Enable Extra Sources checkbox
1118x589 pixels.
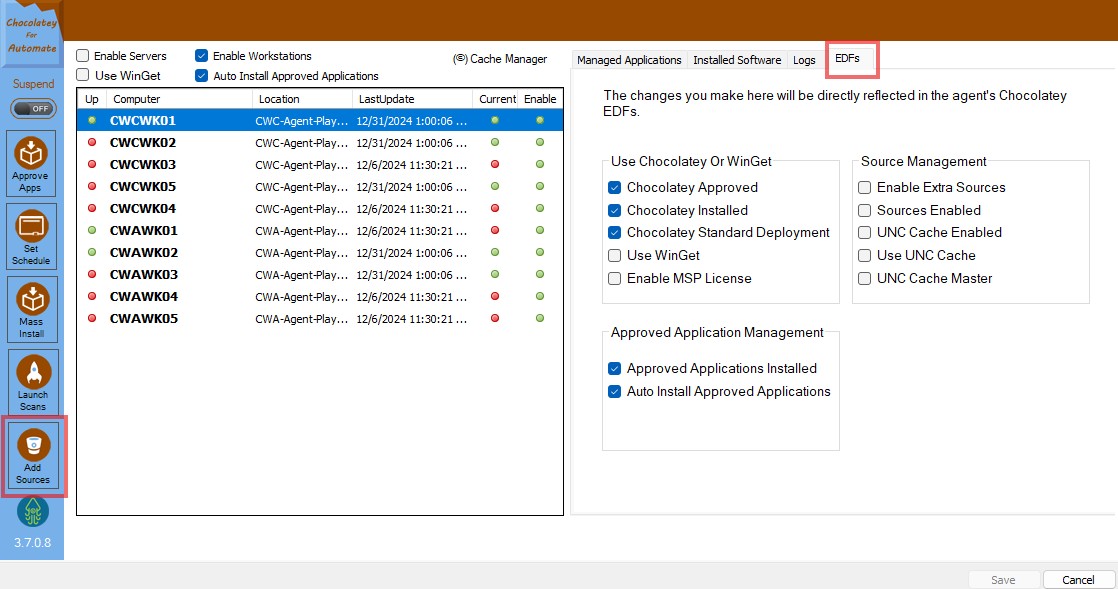pos(864,188)
